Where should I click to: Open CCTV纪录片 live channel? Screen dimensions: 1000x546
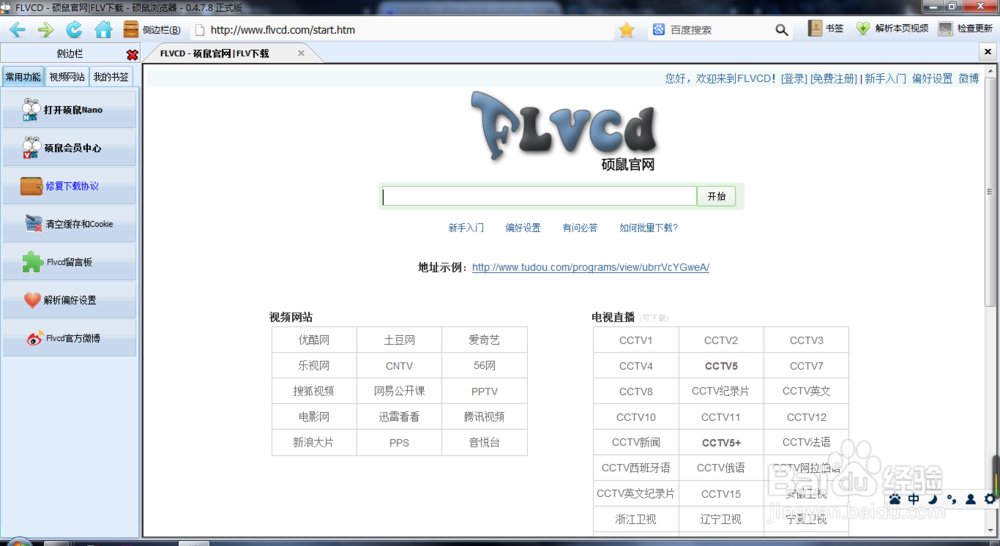(721, 391)
